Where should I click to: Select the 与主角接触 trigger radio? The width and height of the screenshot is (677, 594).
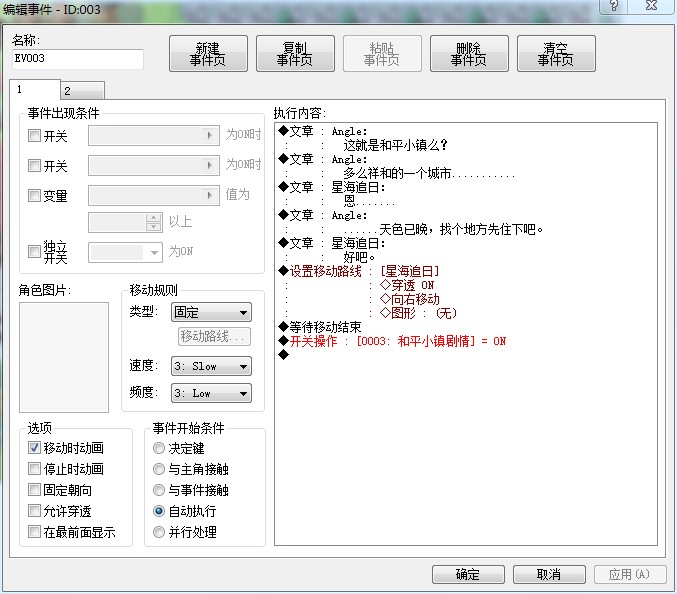[159, 469]
